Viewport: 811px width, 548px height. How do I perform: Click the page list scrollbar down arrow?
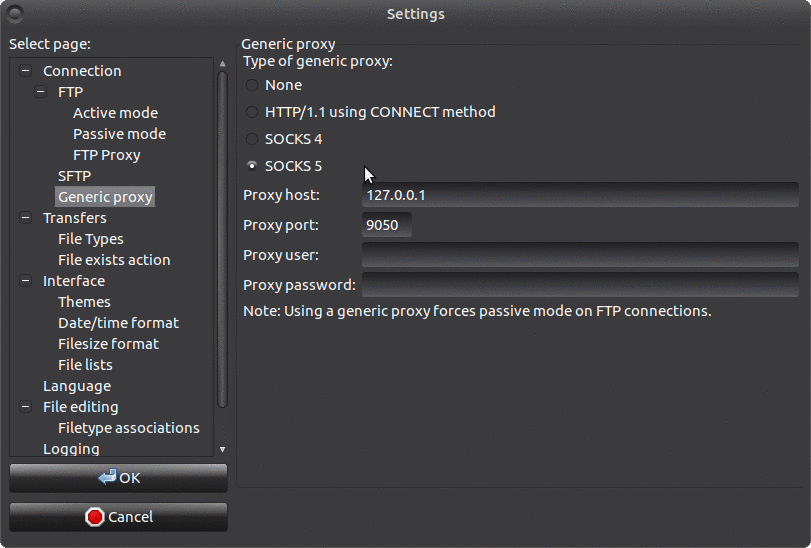click(x=222, y=450)
